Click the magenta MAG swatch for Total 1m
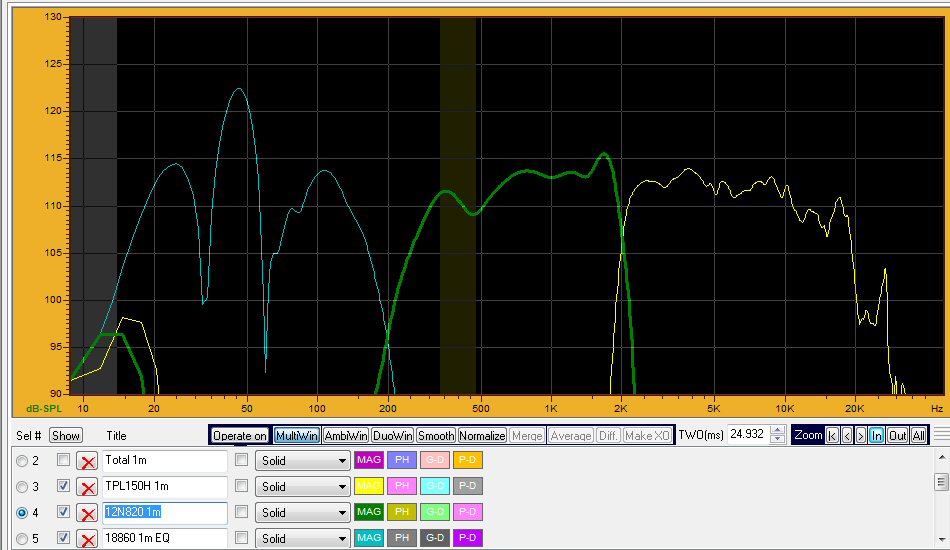 click(x=369, y=460)
